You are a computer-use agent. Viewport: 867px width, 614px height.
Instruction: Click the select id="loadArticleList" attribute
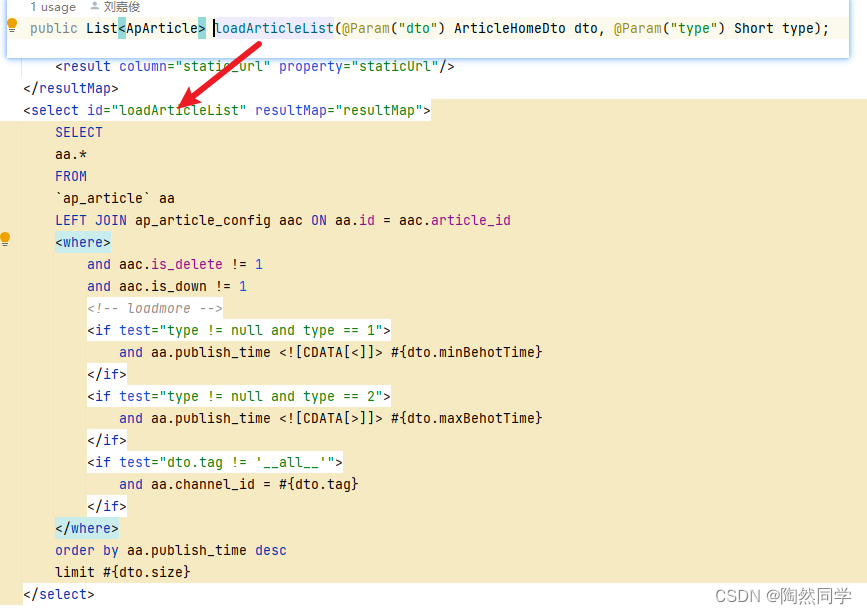(x=166, y=111)
